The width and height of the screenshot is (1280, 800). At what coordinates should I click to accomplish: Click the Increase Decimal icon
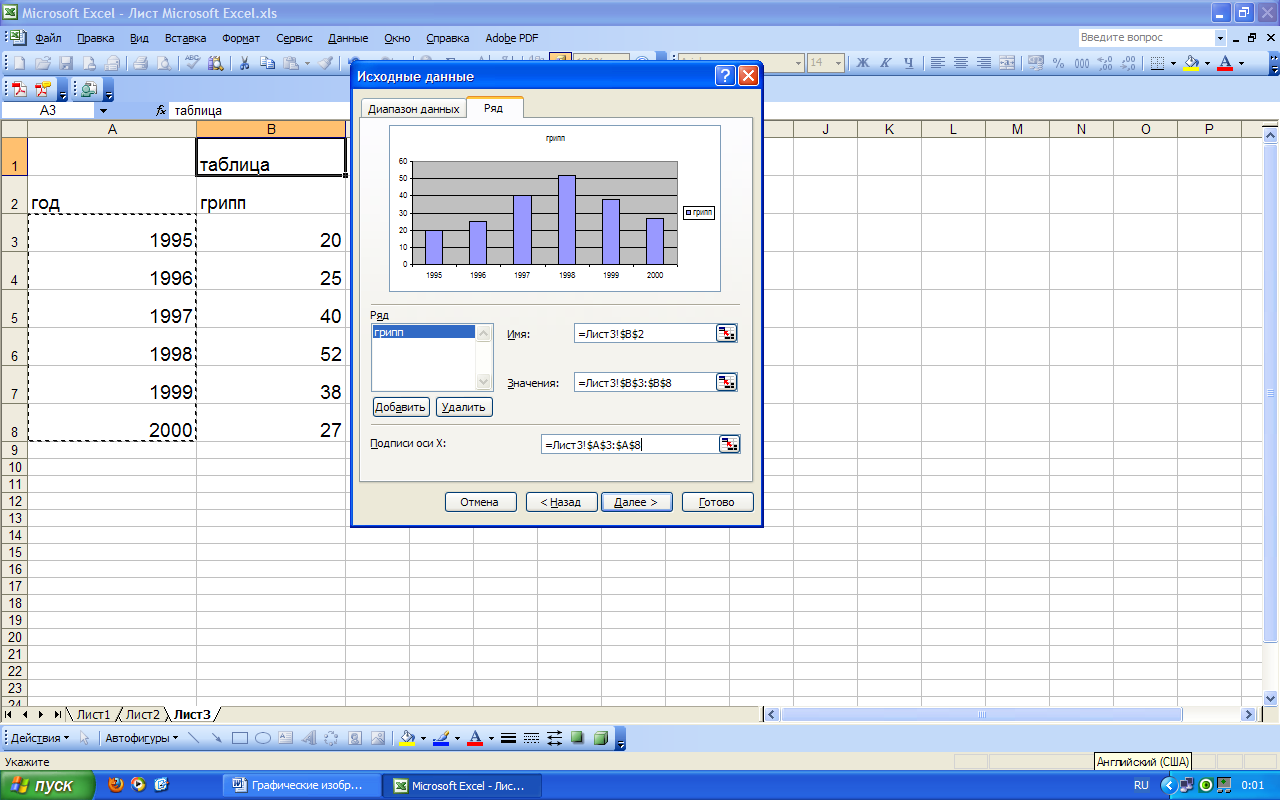pos(1105,63)
